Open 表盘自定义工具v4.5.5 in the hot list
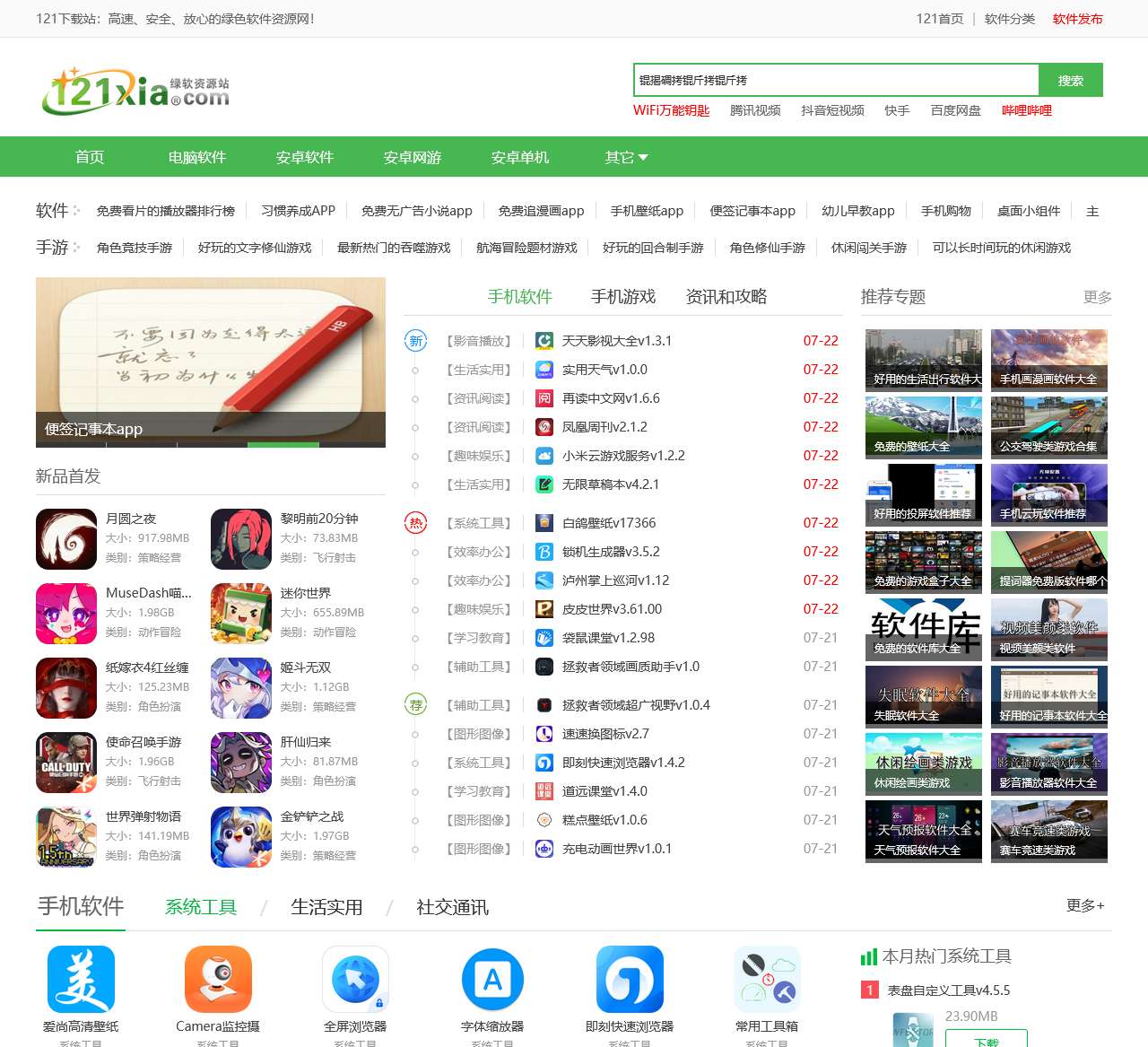1148x1047 pixels. (x=949, y=990)
